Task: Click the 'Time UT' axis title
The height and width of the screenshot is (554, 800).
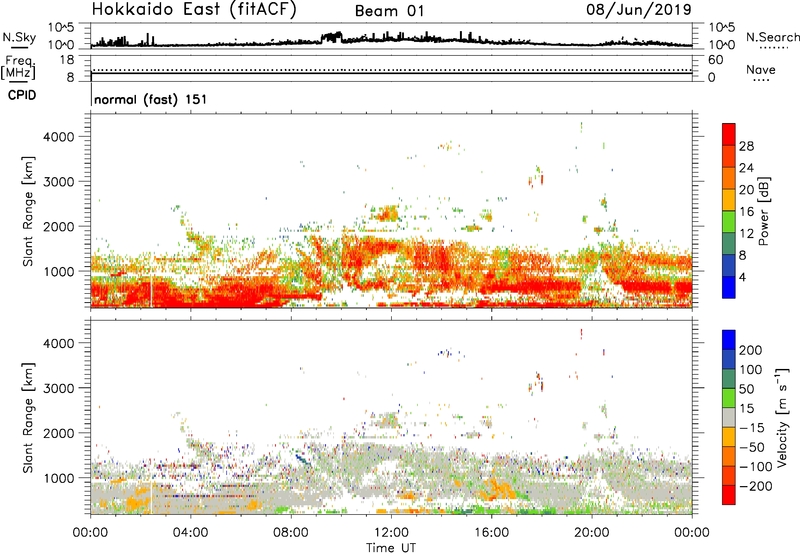Action: point(391,548)
